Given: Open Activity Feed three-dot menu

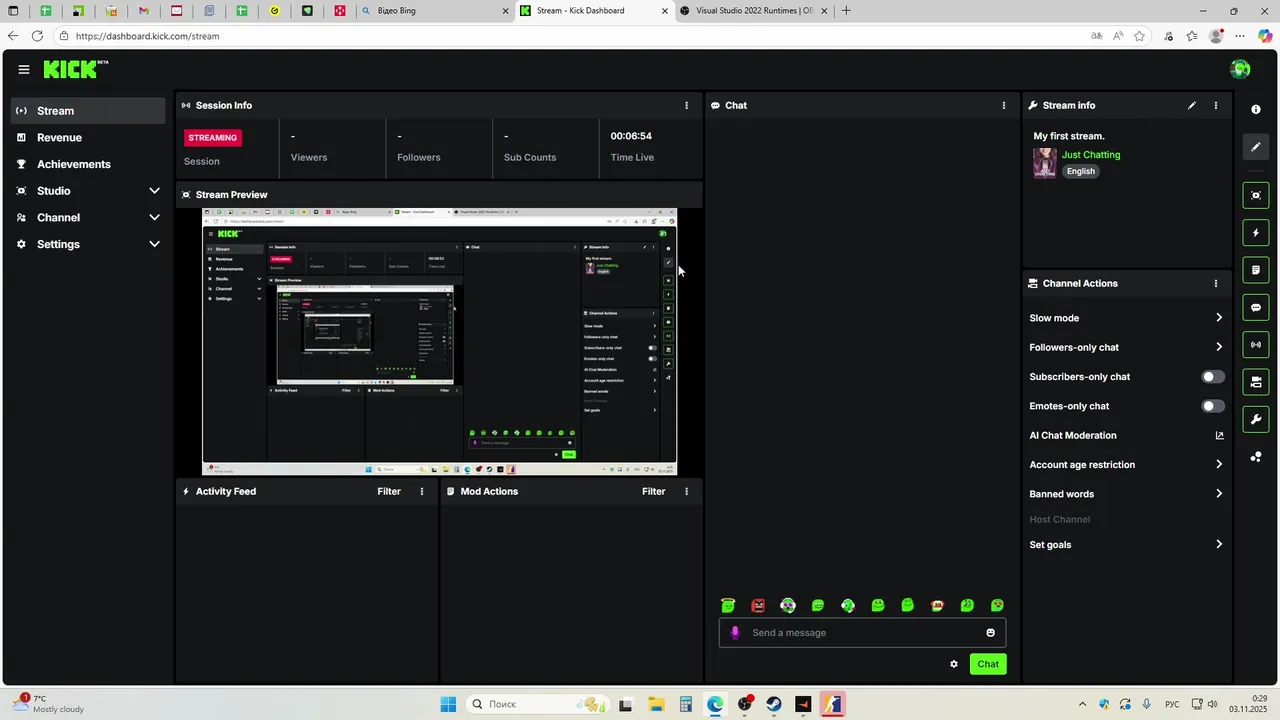Looking at the screenshot, I should point(422,491).
